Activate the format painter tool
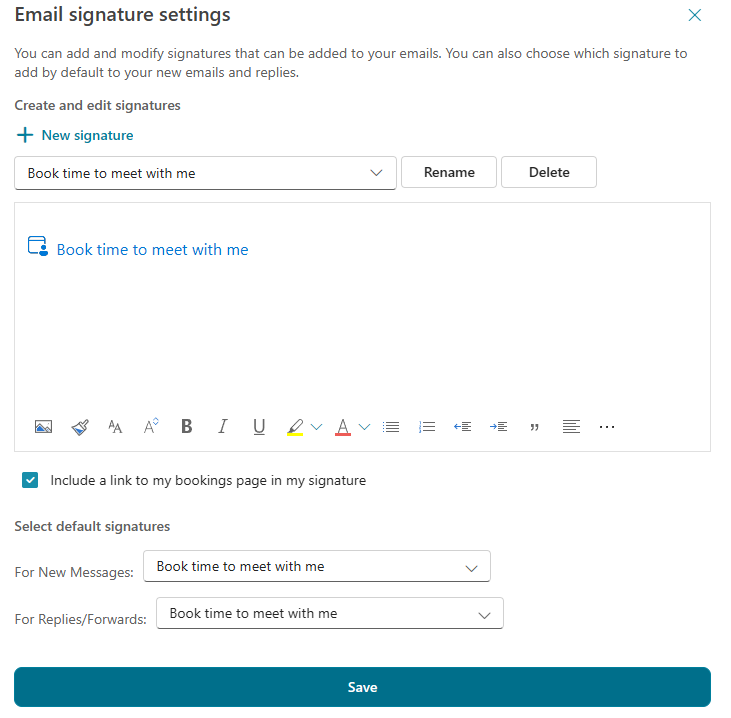Screen dimensions: 731x718 pos(80,427)
